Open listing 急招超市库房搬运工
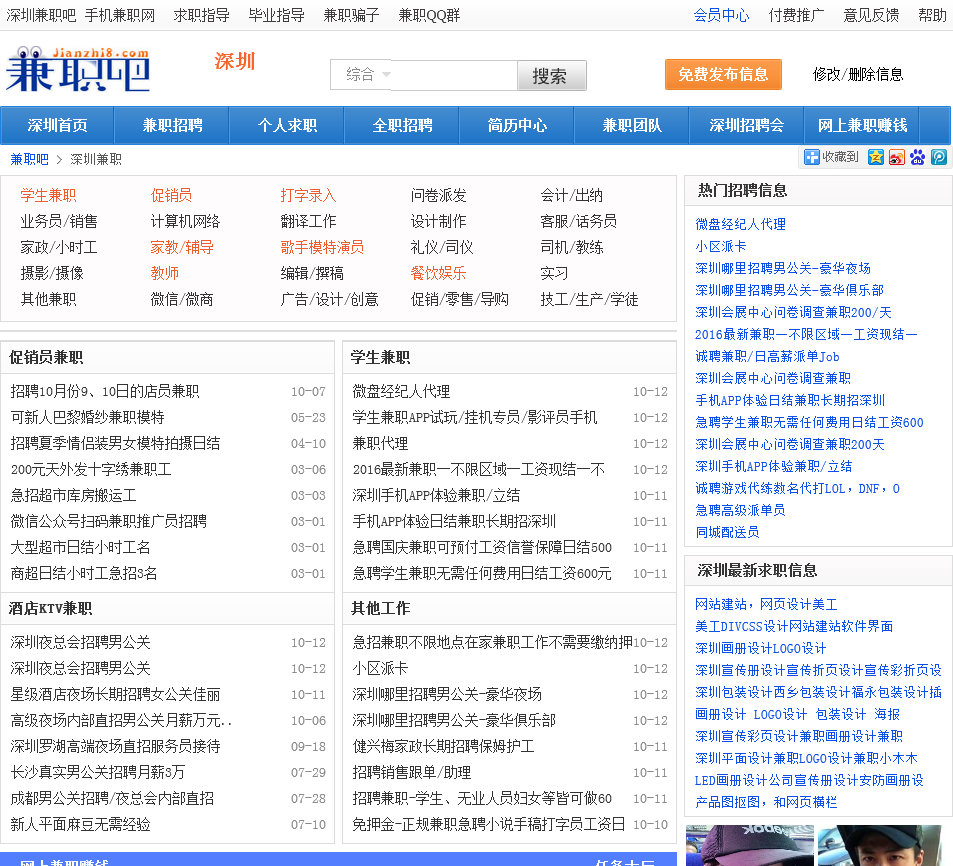The height and width of the screenshot is (866, 953). (73, 495)
